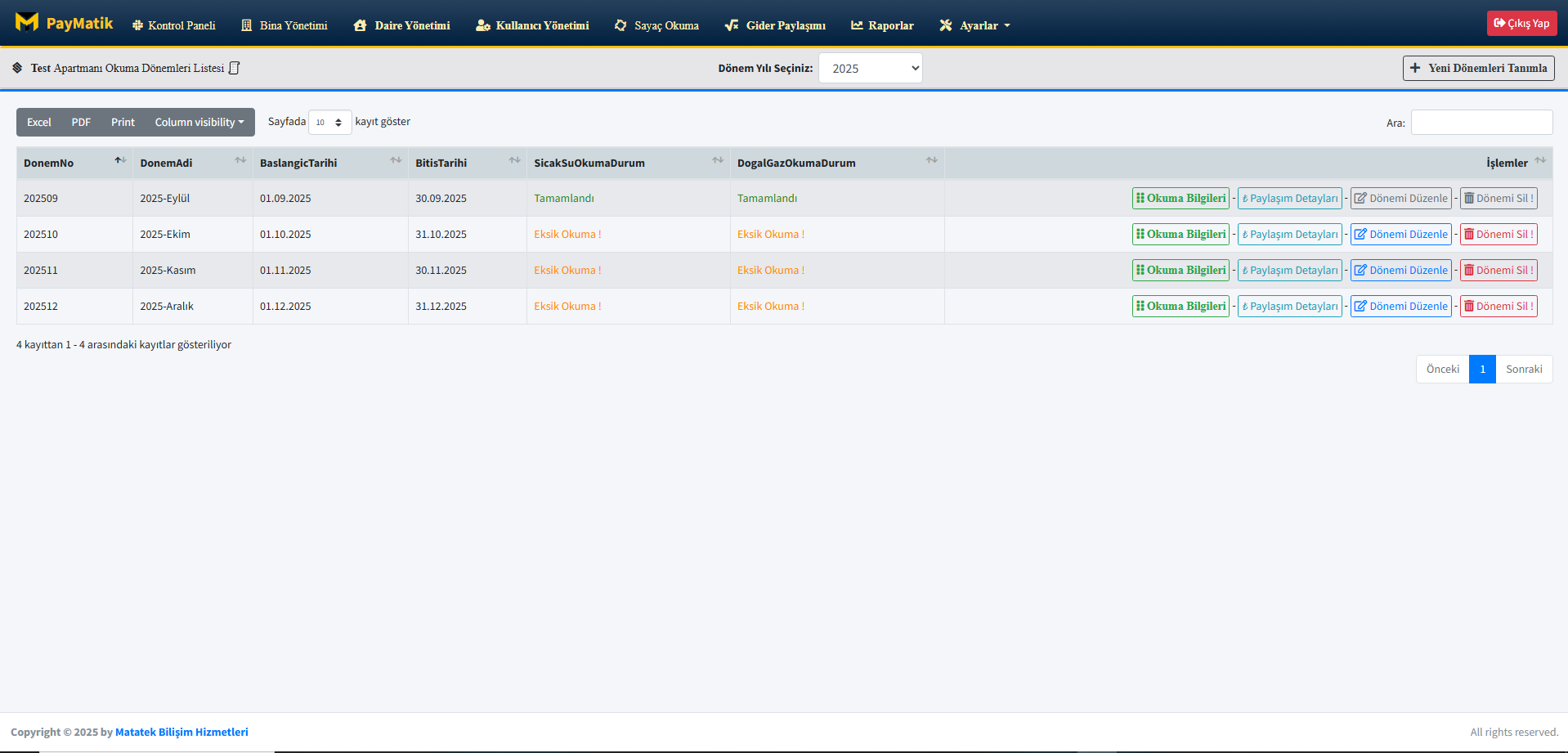Sort by the BitisTarihi column arrows
This screenshot has height=753, width=1568.
click(514, 160)
